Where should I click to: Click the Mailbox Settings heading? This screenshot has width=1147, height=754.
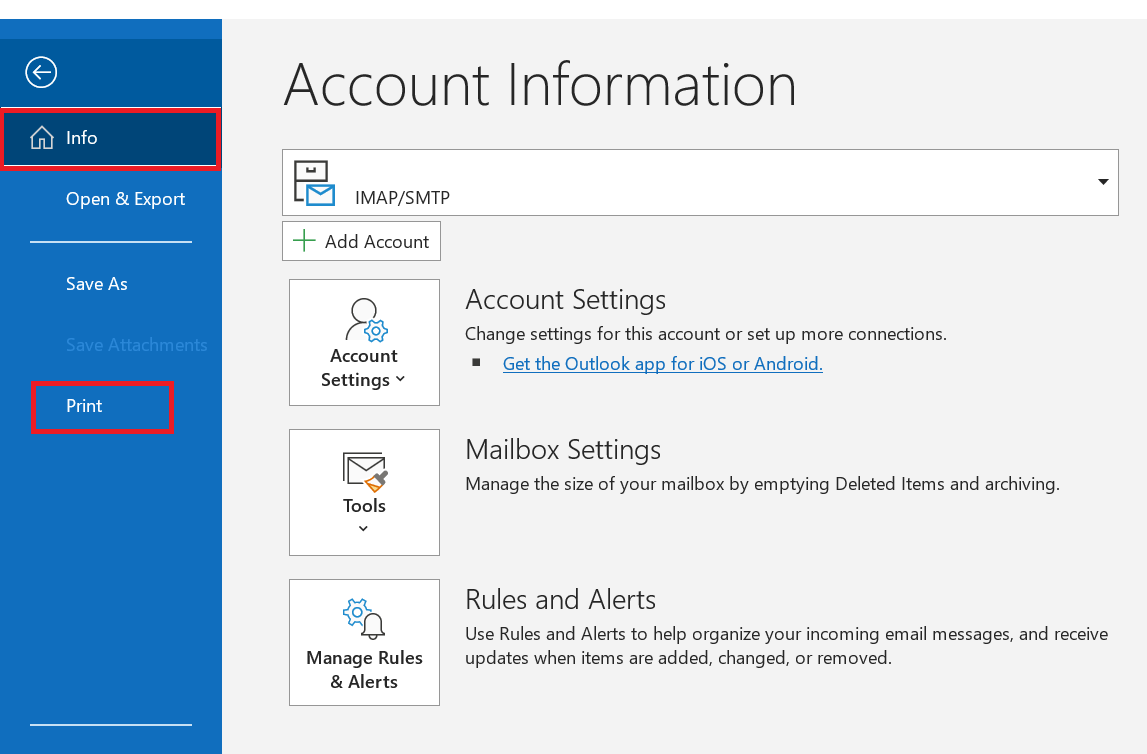point(563,449)
